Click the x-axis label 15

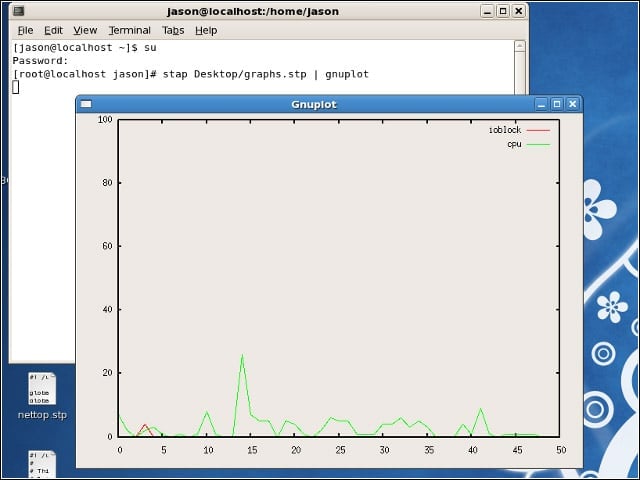click(x=252, y=450)
